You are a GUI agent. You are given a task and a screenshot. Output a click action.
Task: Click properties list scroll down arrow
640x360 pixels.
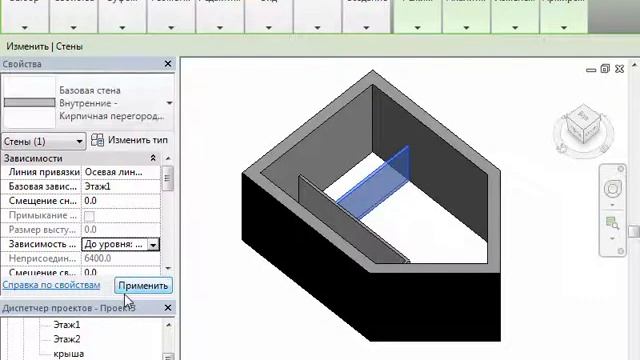point(168,268)
